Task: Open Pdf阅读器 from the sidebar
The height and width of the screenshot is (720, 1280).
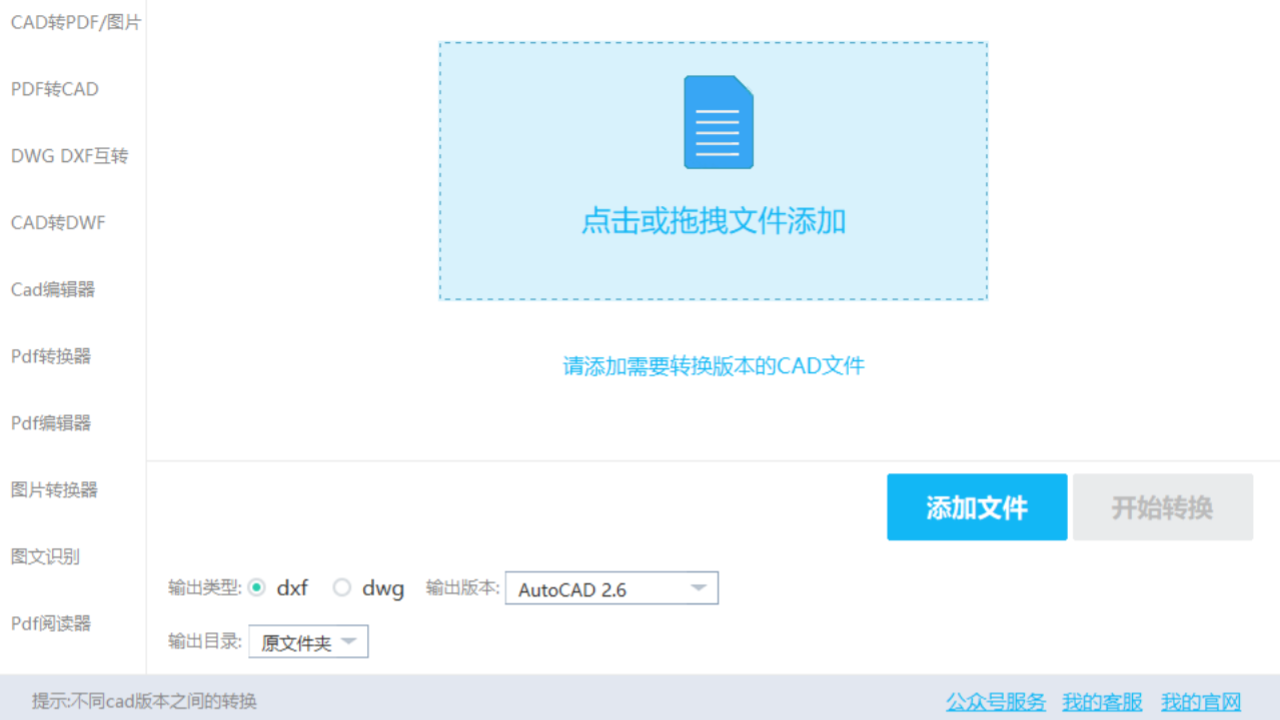Action: pyautogui.click(x=51, y=624)
